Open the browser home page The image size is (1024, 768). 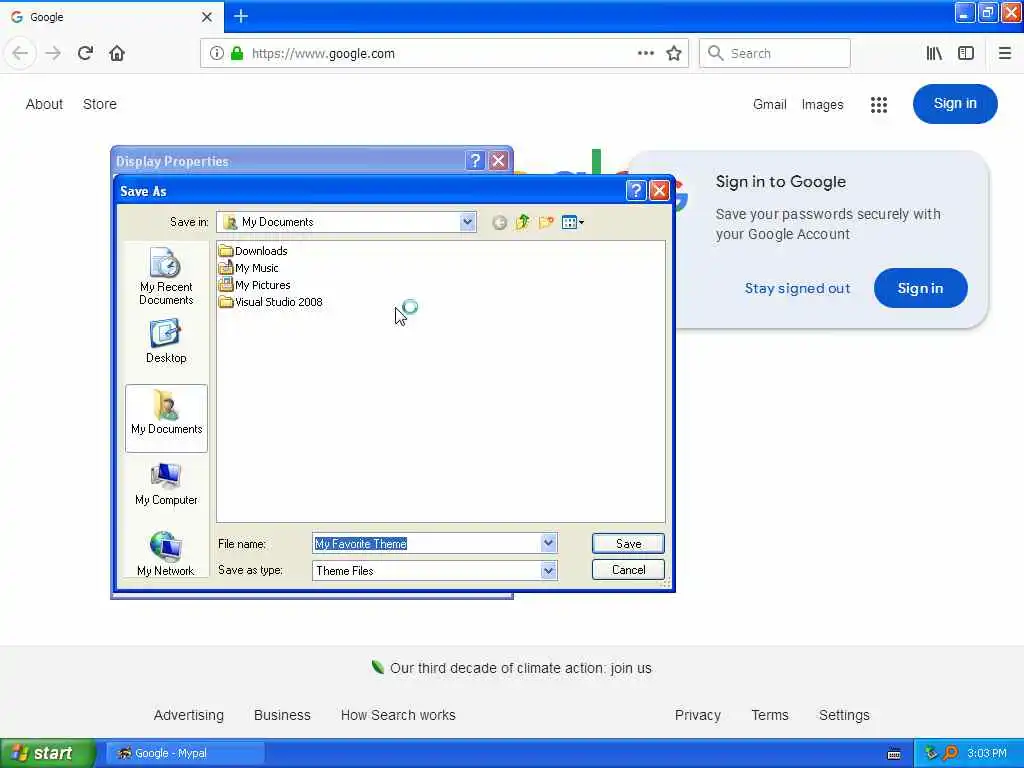(117, 53)
